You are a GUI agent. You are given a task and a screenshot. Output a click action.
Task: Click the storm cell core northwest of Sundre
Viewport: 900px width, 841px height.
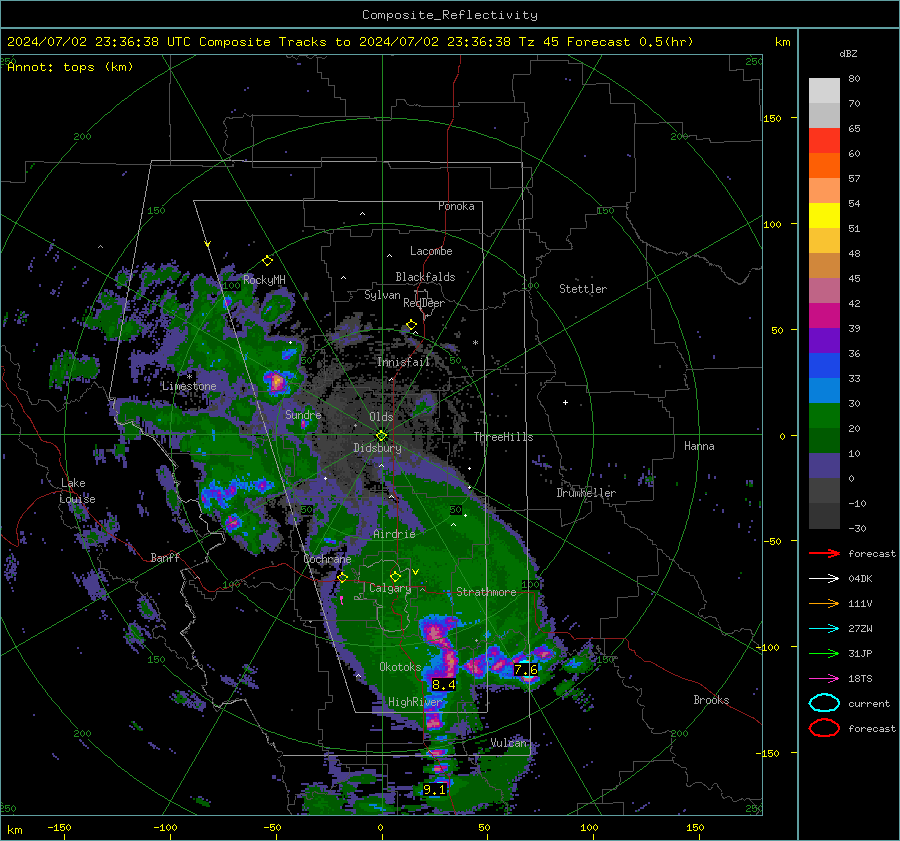point(277,381)
